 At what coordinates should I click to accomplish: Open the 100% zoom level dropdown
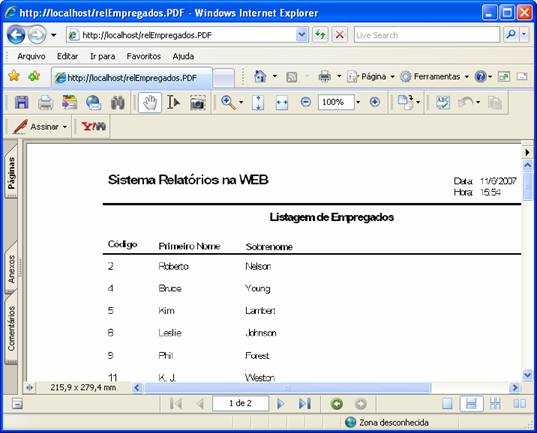coord(358,102)
